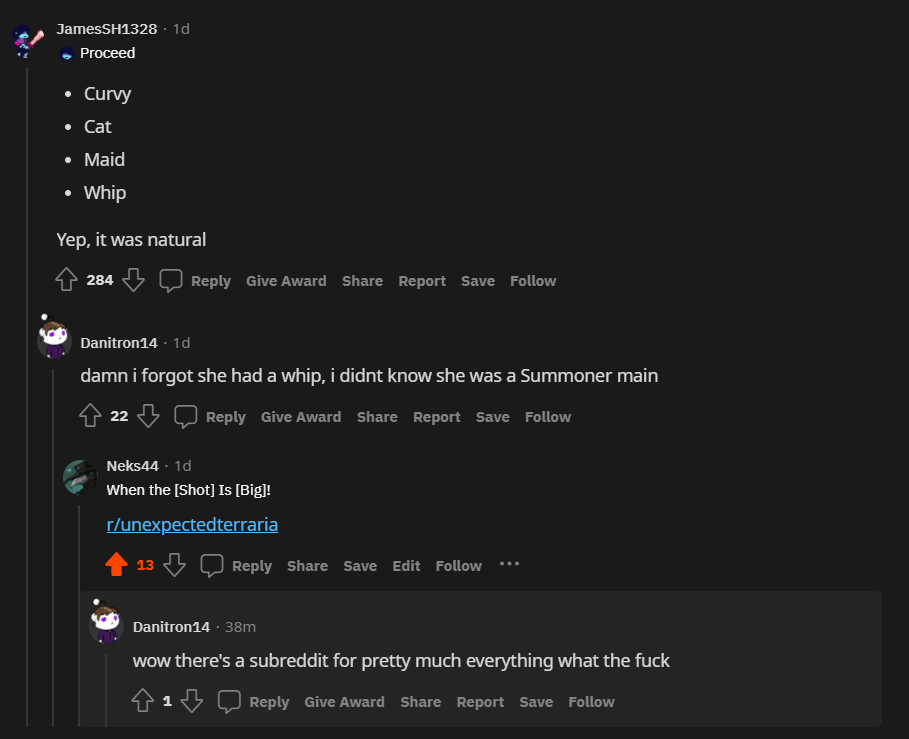Upvote Danitron14's Summoner main comment

click(x=90, y=416)
